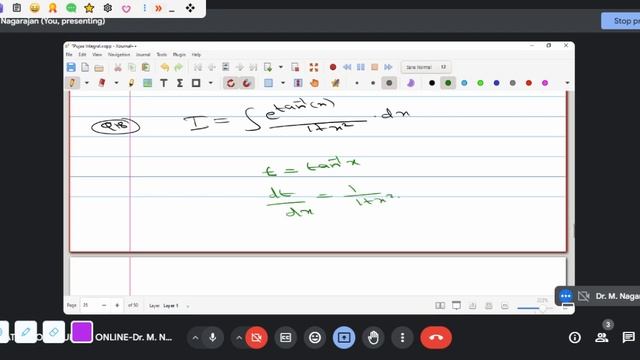
Task: Toggle presentation mode icon in status bar
Action: [x=456, y=305]
